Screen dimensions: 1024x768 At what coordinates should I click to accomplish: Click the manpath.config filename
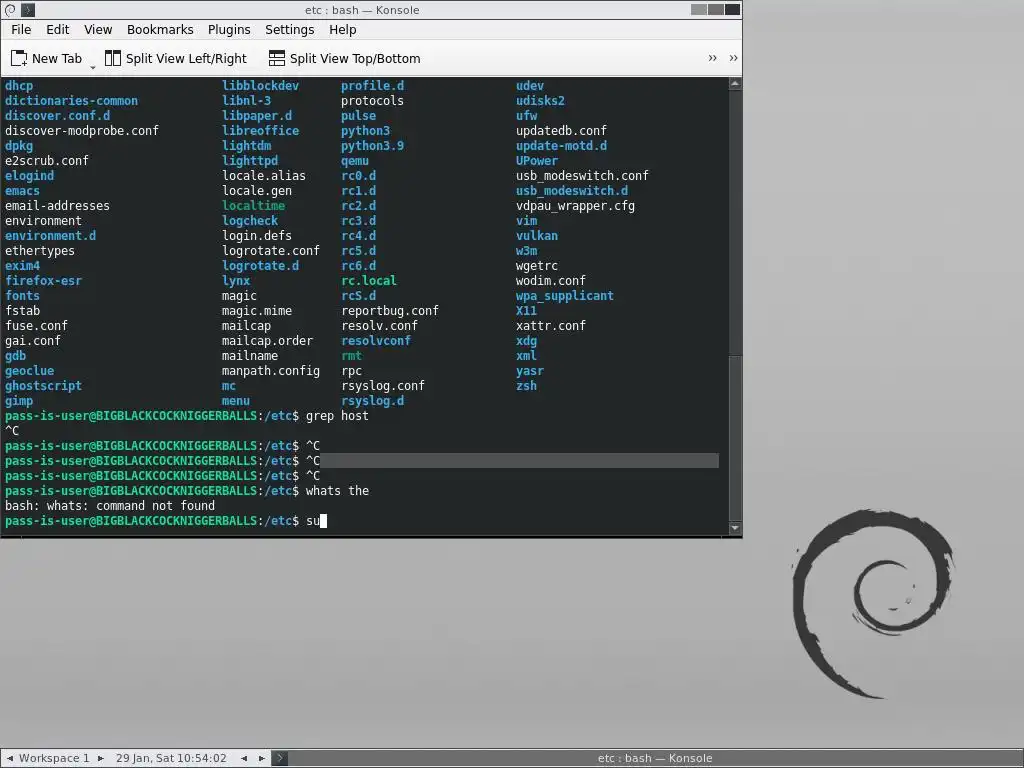(270, 371)
